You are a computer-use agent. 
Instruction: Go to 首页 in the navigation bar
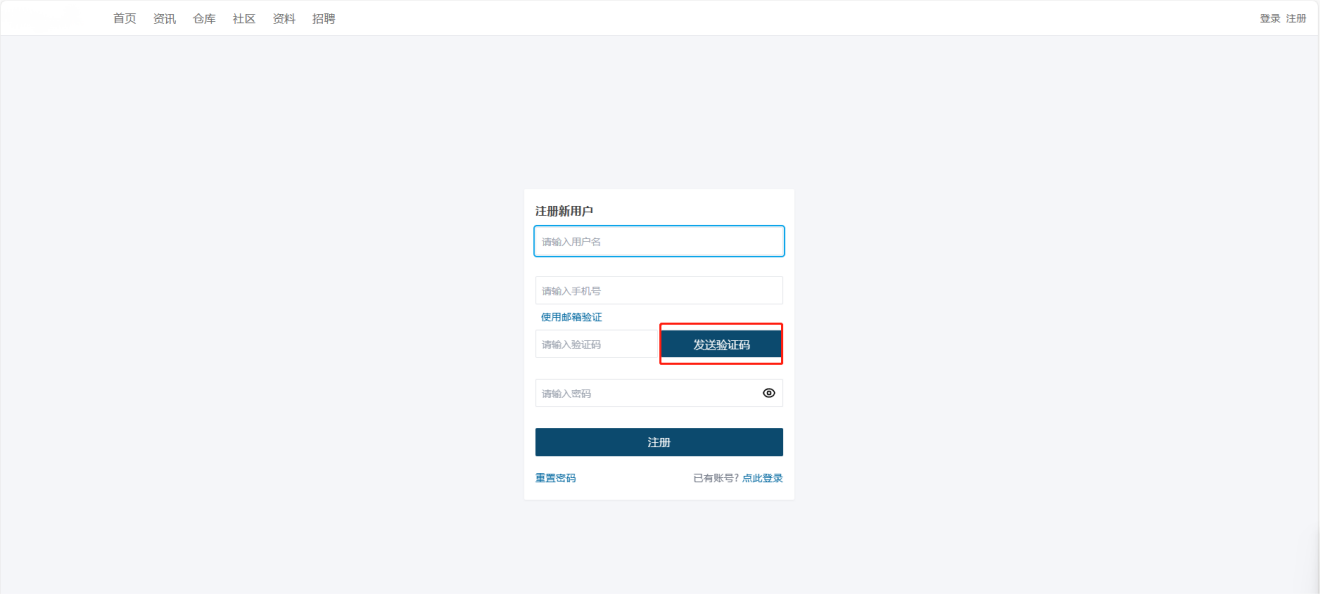pos(124,18)
